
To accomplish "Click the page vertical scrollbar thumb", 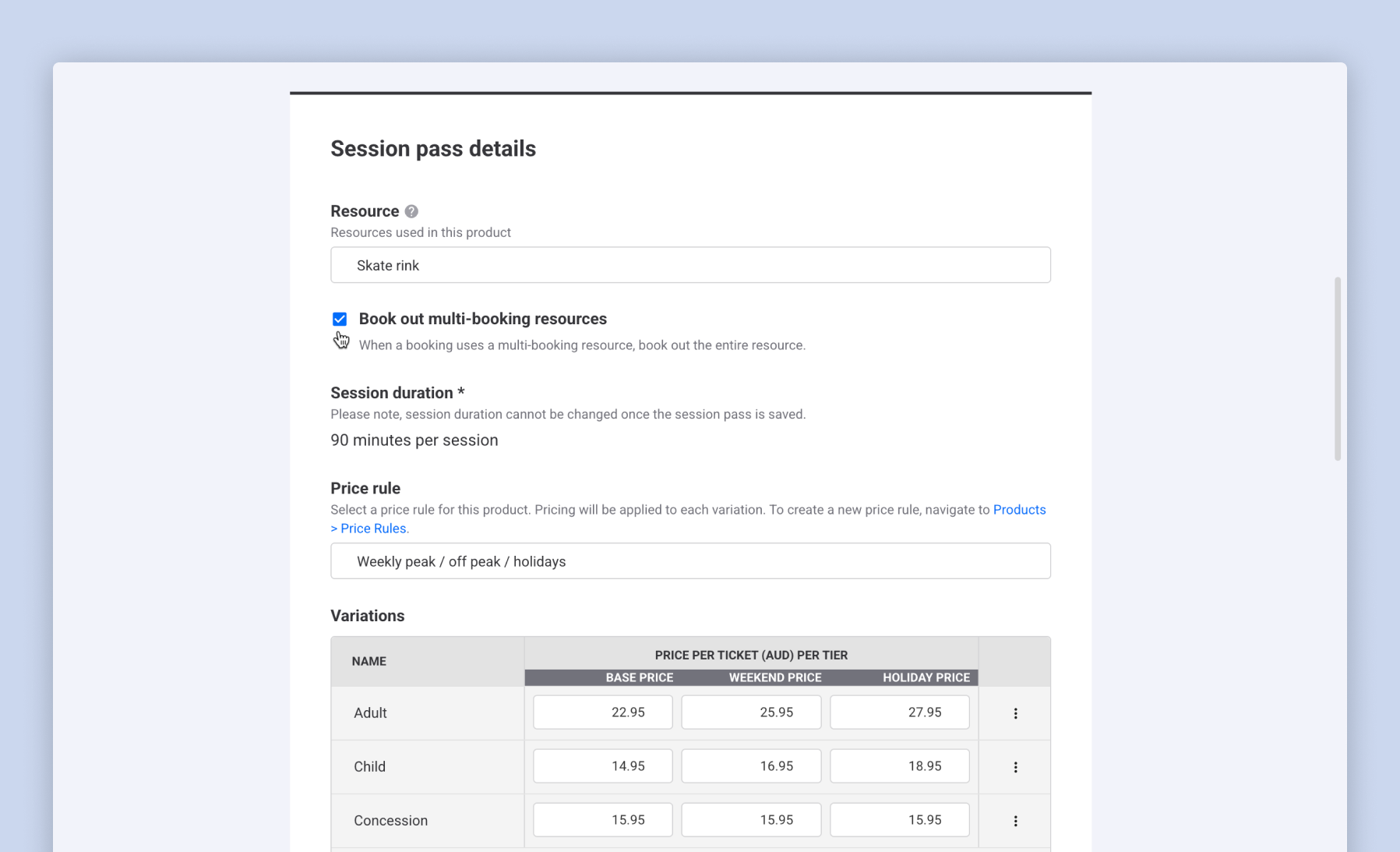I will point(1338,368).
